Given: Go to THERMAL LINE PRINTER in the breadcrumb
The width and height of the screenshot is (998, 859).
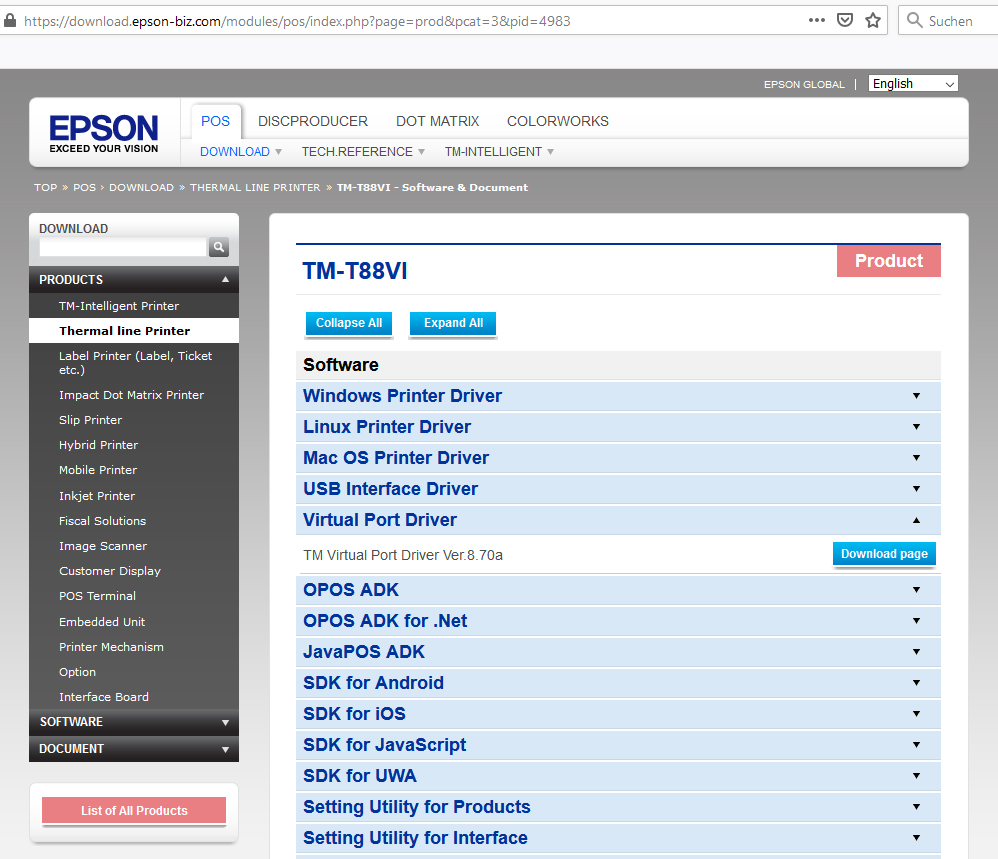Looking at the screenshot, I should (255, 188).
